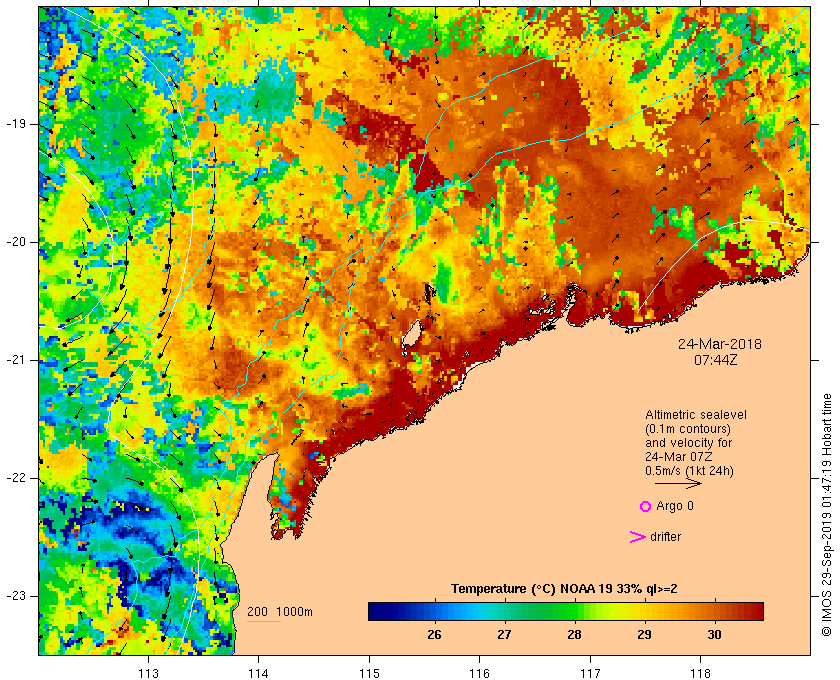This screenshot has width=840, height=680.
Task: Click the temperature colorbar at 26
Action: [x=434, y=611]
